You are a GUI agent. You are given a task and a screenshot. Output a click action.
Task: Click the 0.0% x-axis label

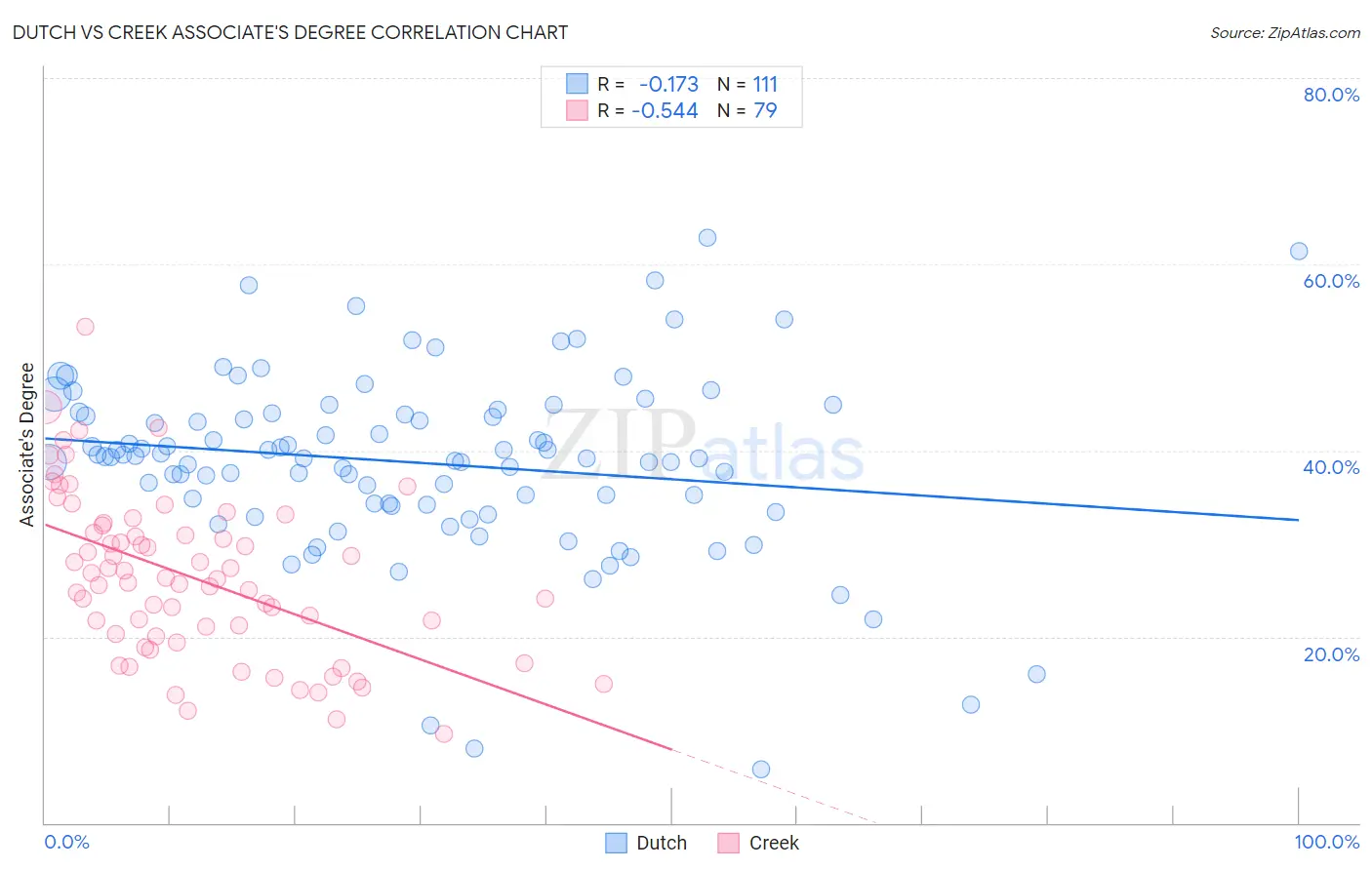[x=66, y=842]
